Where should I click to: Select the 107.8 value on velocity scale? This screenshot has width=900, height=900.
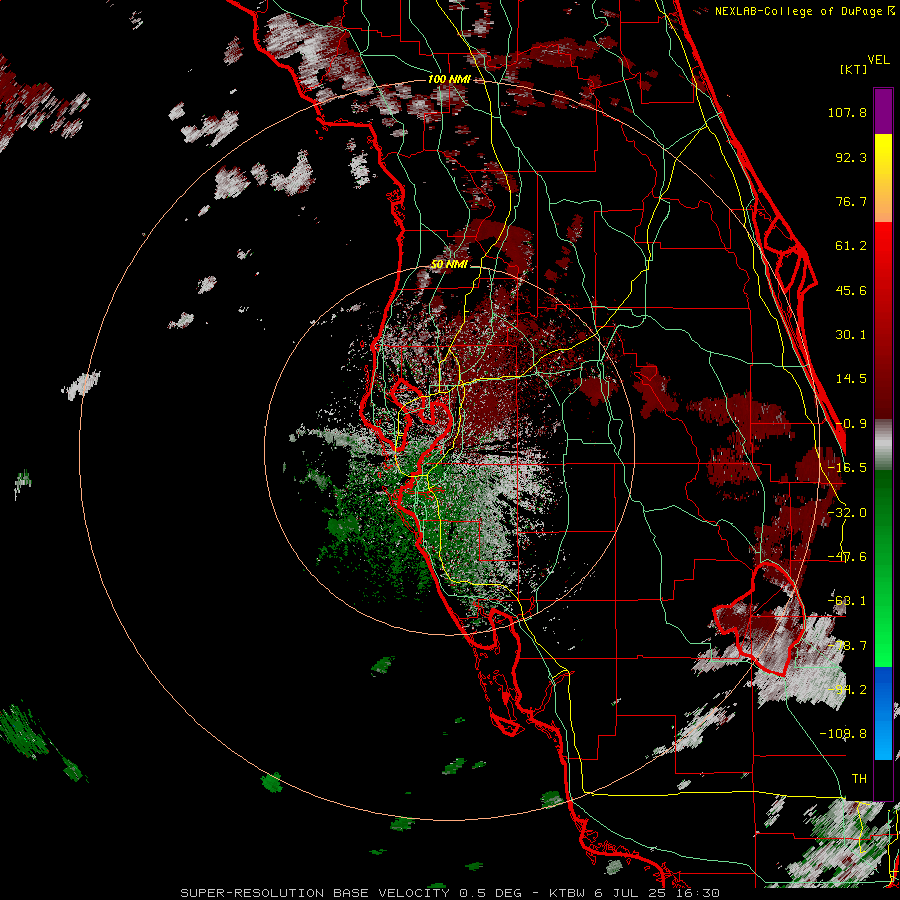pyautogui.click(x=847, y=112)
